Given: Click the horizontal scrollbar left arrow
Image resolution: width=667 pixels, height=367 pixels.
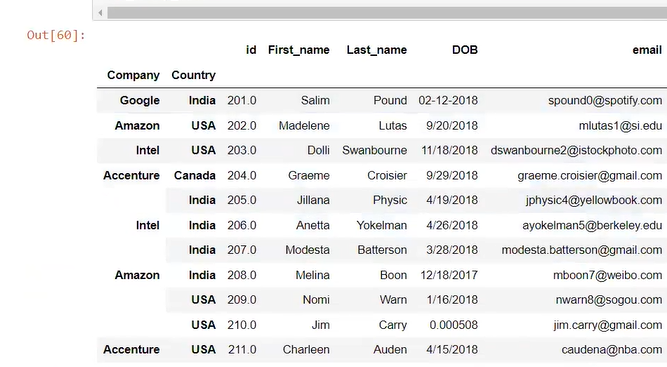Looking at the screenshot, I should pyautogui.click(x=100, y=13).
